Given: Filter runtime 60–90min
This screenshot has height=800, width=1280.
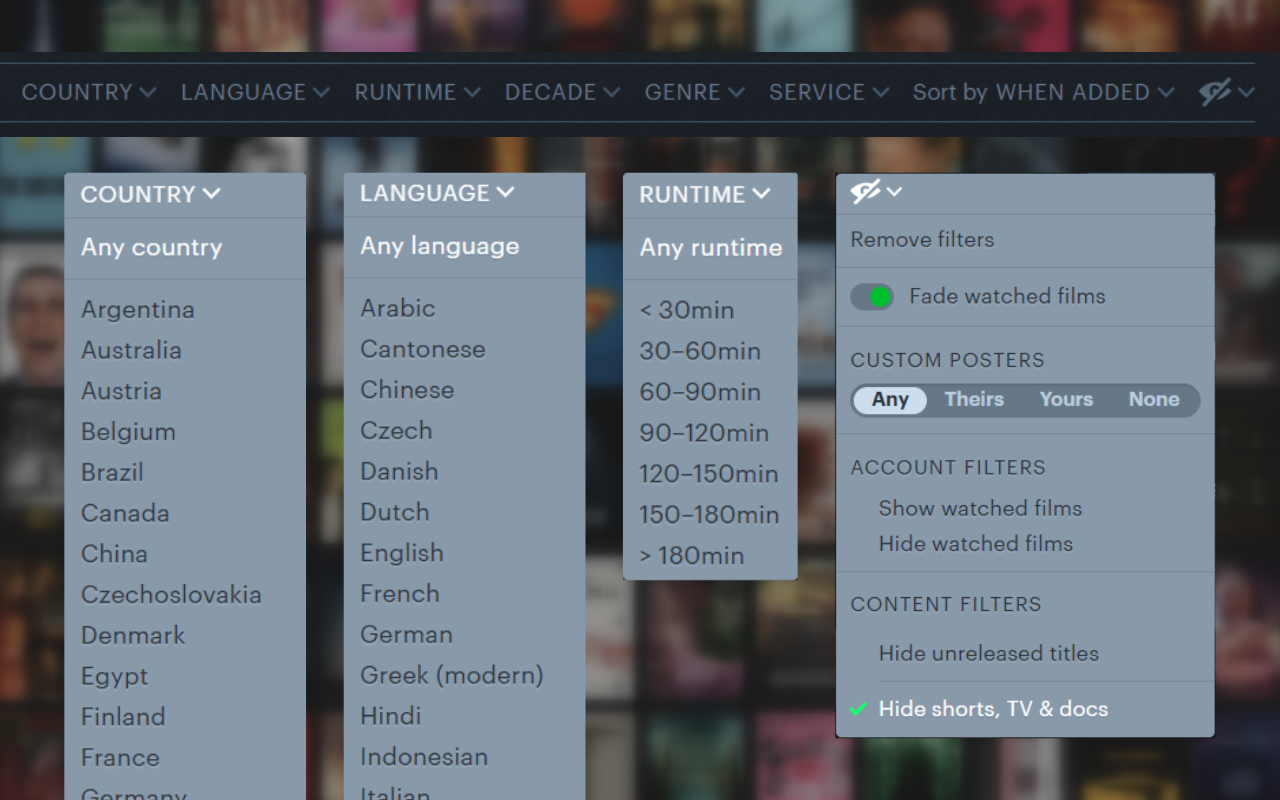Looking at the screenshot, I should [x=700, y=393].
